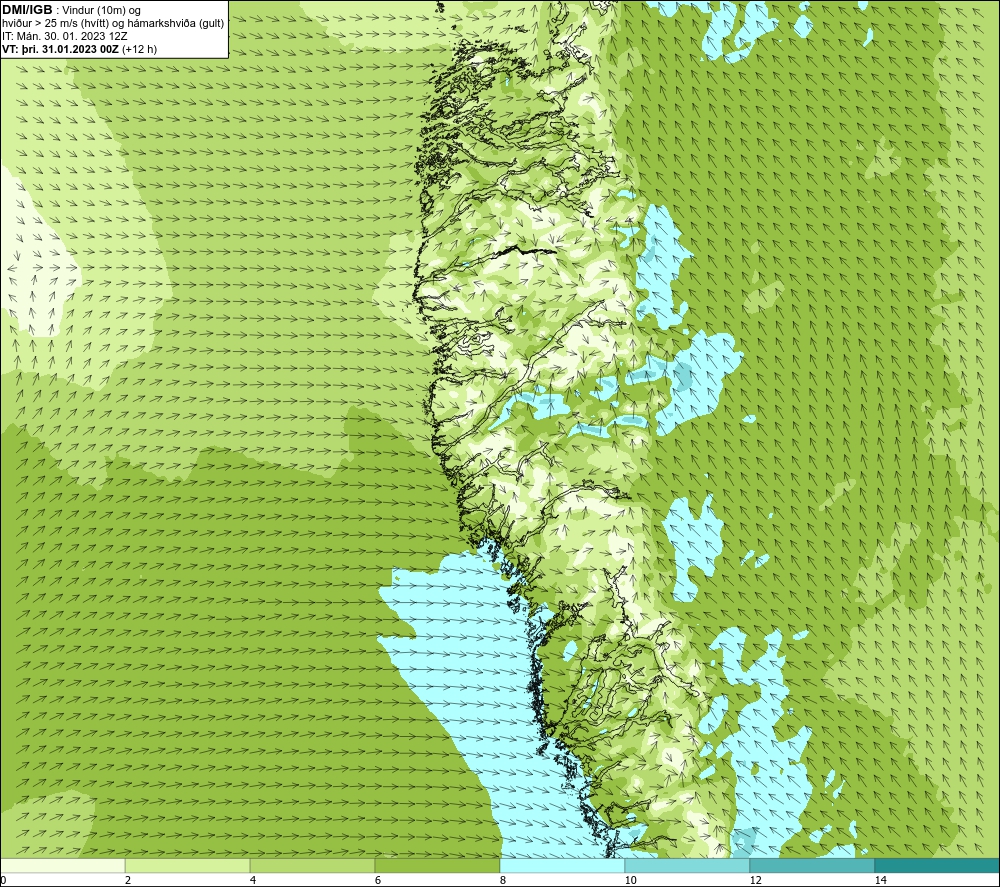Pick the 4–6 m/s green swatch

(312, 865)
